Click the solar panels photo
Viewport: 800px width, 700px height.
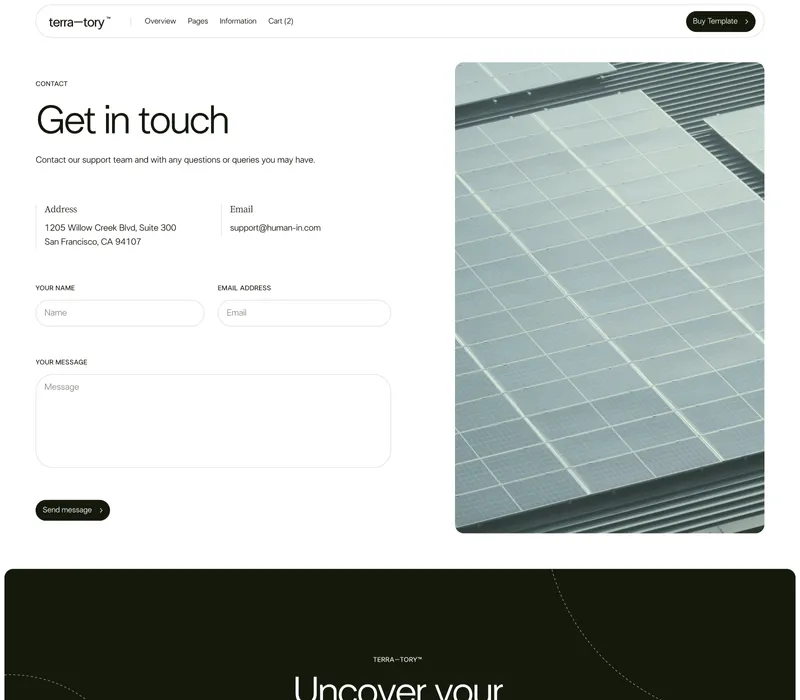(610, 297)
